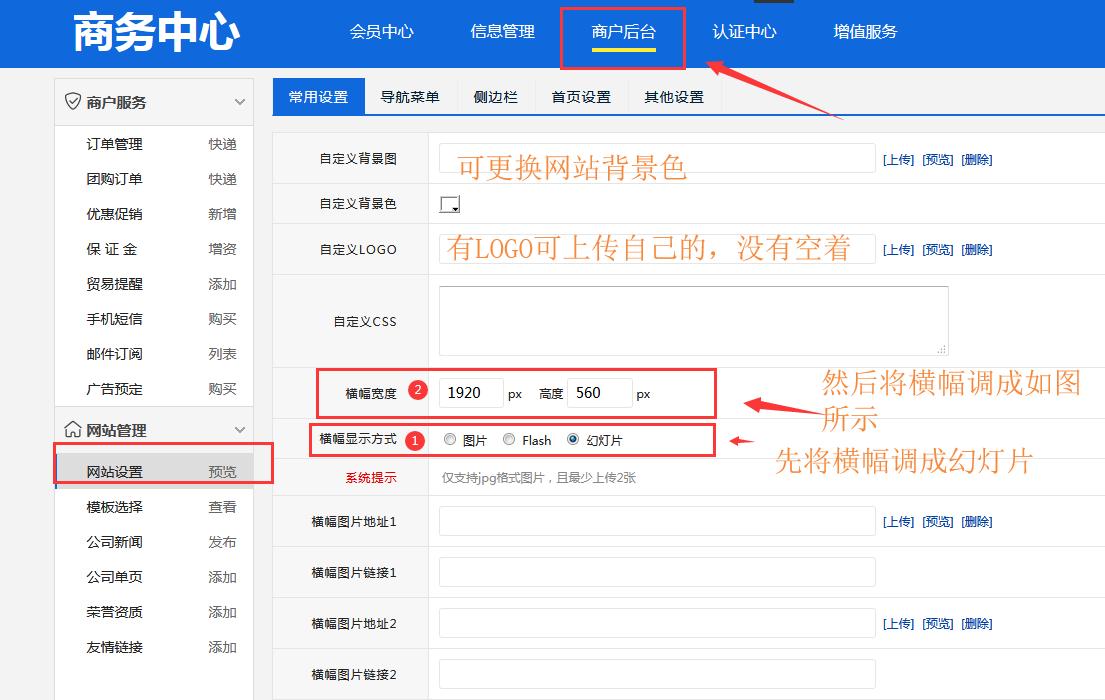Click inside the 自定义CSS textarea
The width and height of the screenshot is (1105, 700).
(693, 320)
